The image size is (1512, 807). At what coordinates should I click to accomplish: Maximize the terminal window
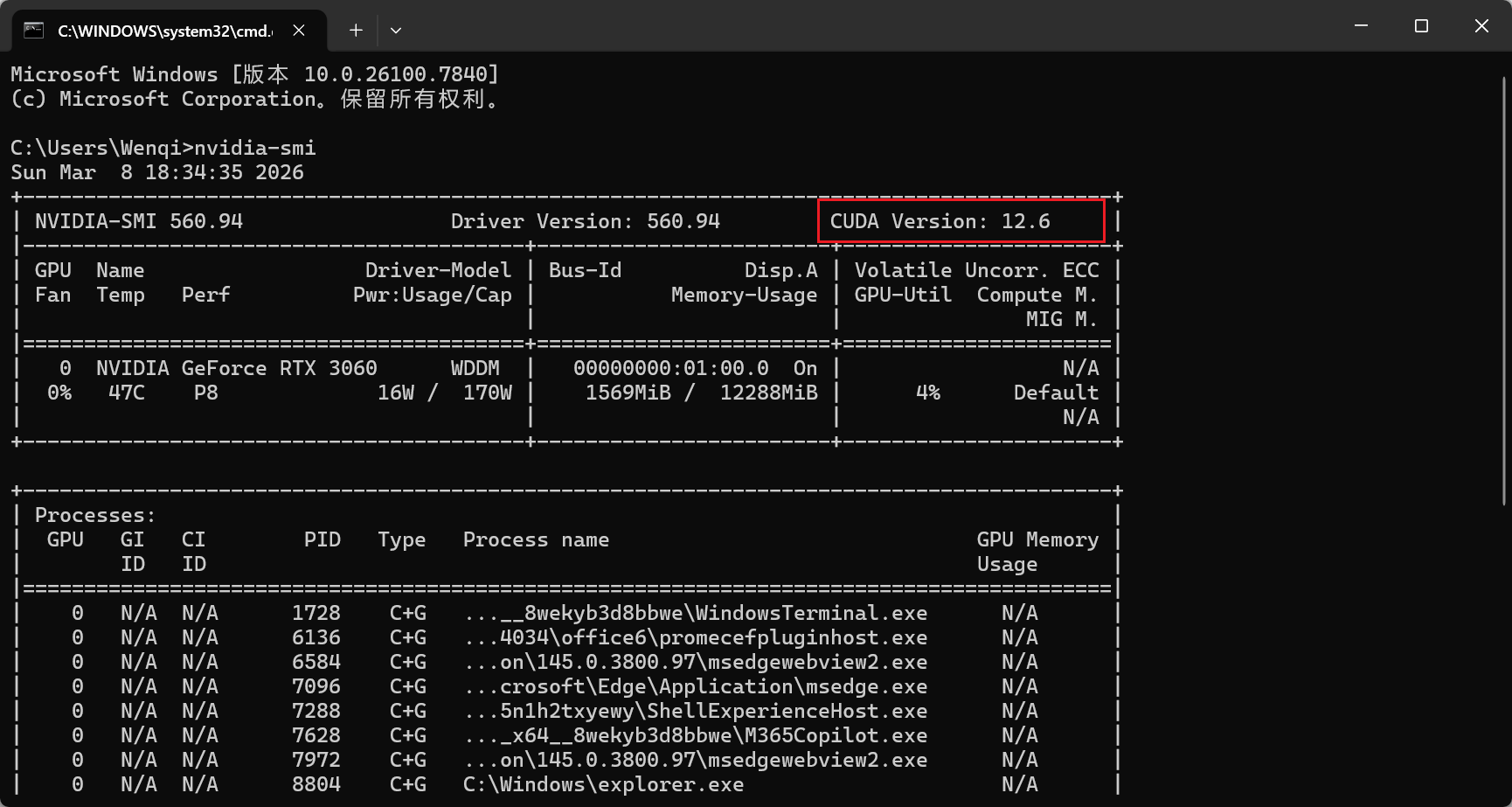click(1421, 26)
